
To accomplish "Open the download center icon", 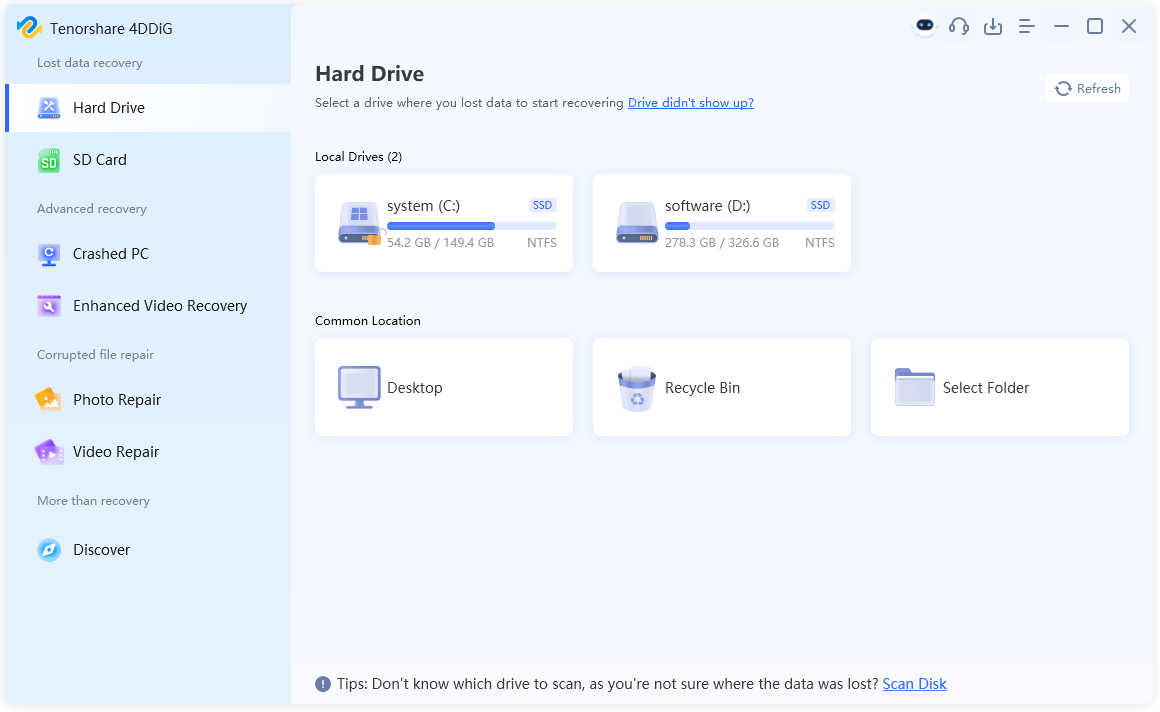I will (x=992, y=25).
